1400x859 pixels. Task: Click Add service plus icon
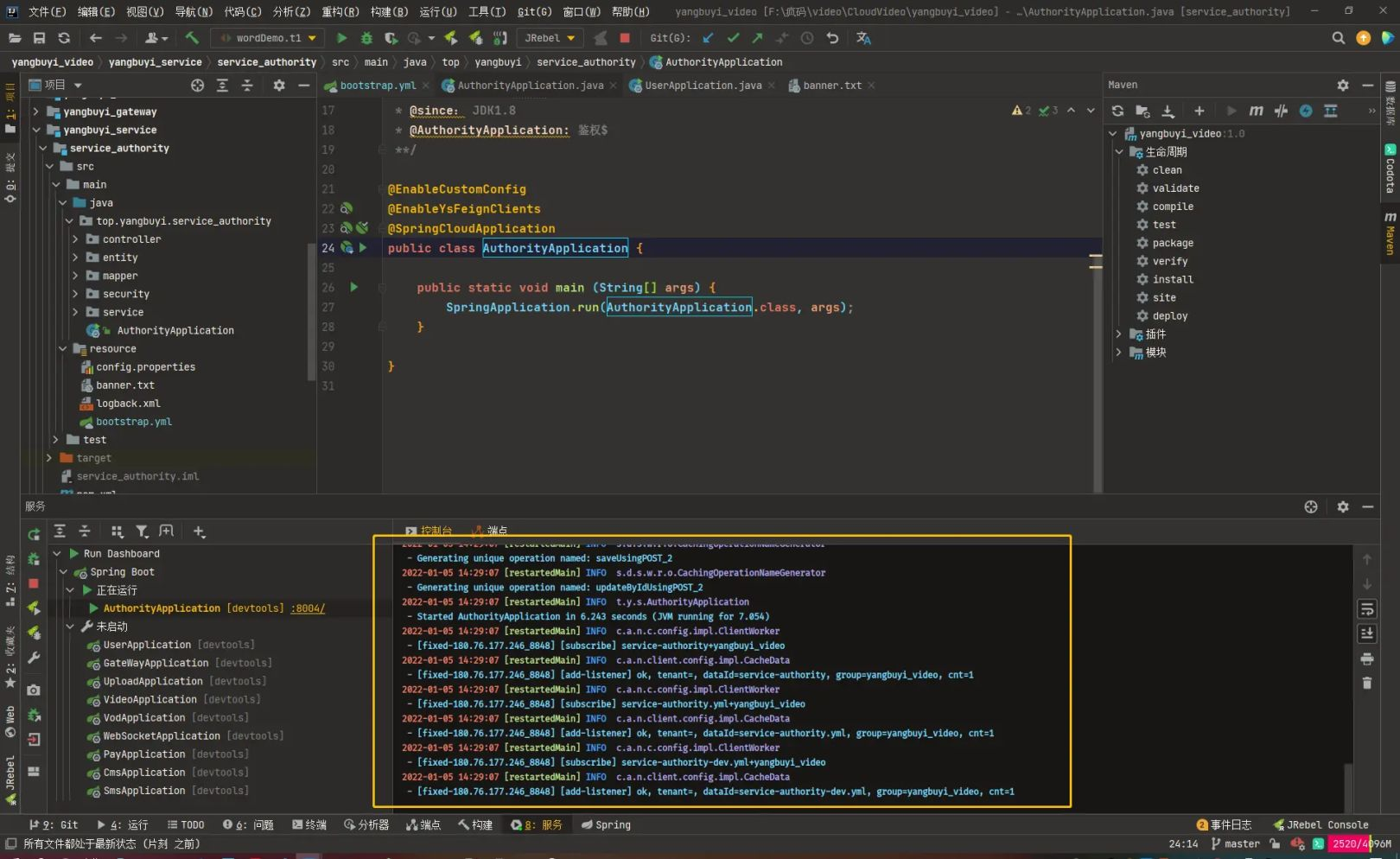click(x=199, y=531)
